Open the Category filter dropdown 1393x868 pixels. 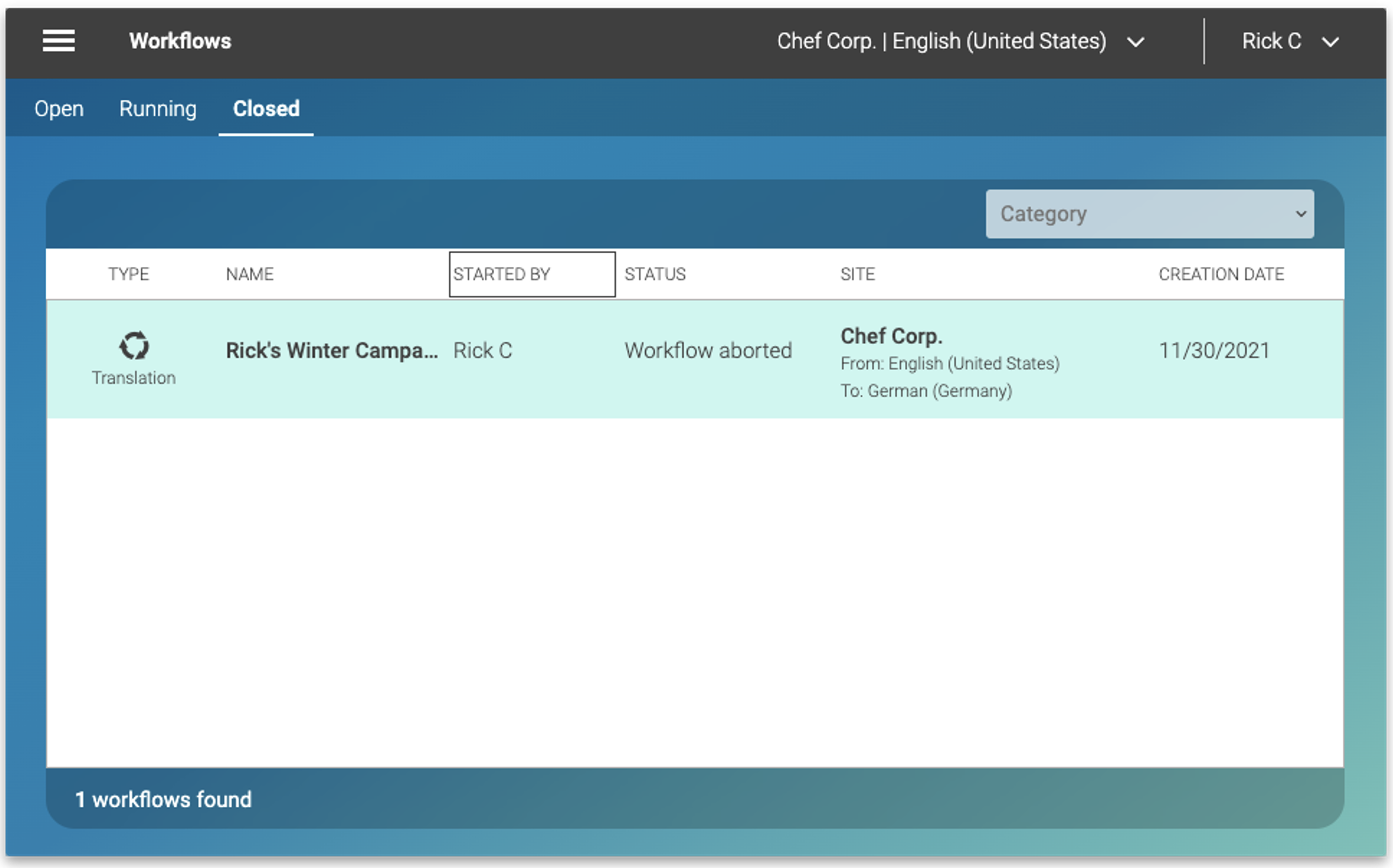click(1150, 213)
